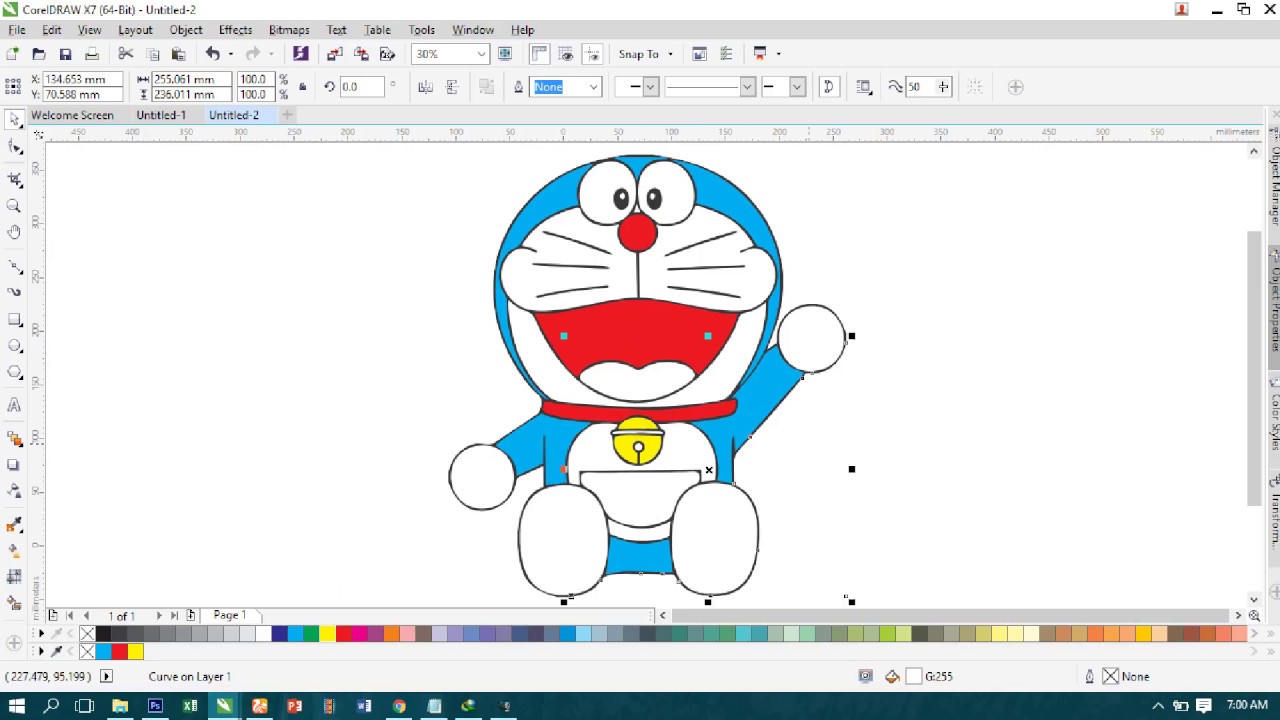Choose the Pan hand tool
The width and height of the screenshot is (1280, 720).
pos(14,232)
